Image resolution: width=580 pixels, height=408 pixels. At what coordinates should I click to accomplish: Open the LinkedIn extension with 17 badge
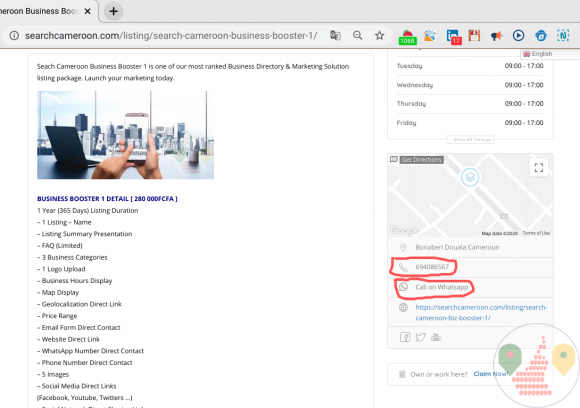(453, 37)
